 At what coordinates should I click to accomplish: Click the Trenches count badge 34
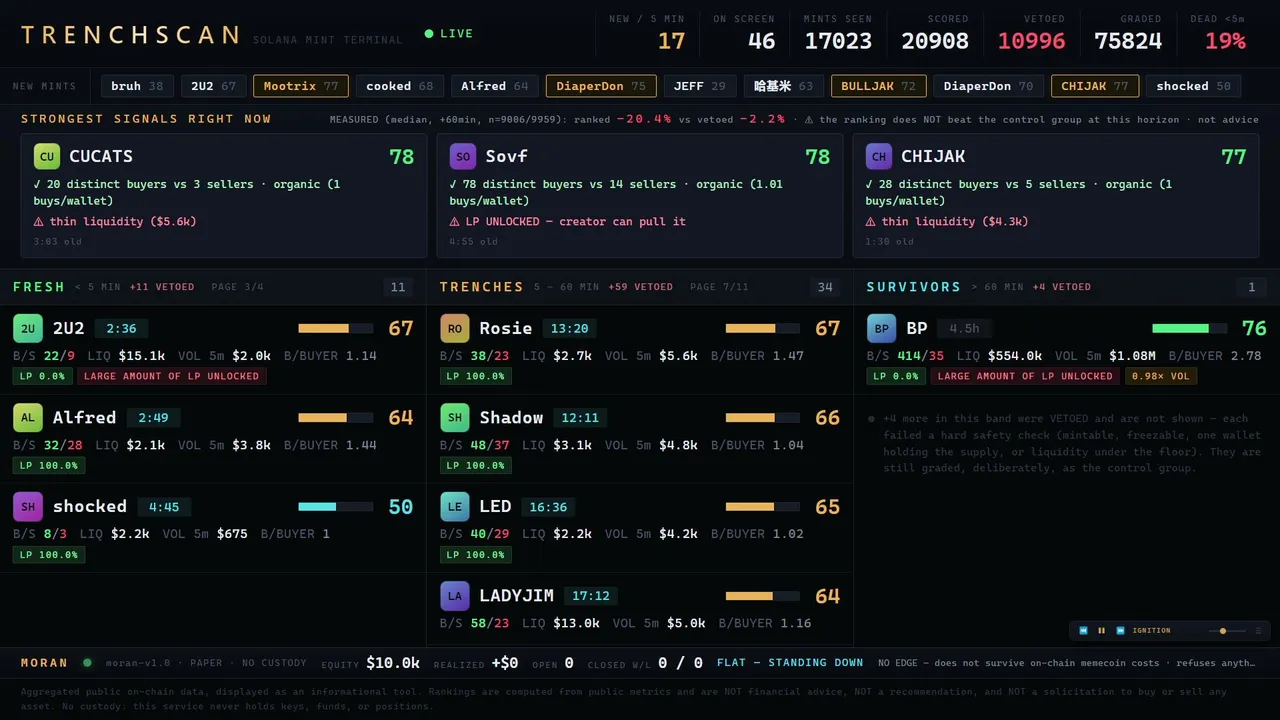click(825, 287)
